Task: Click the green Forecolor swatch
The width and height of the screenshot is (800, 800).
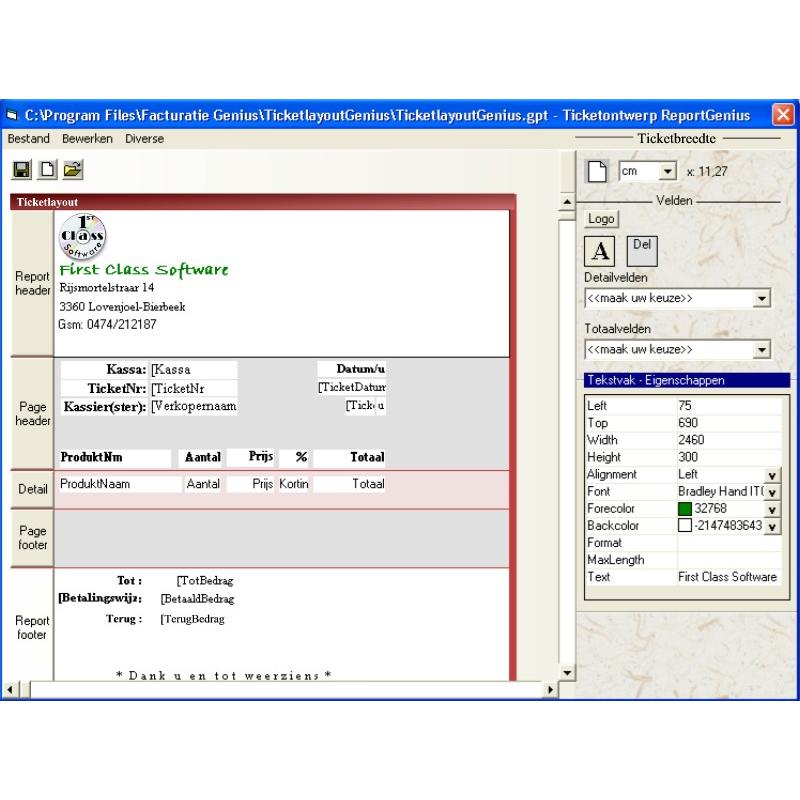Action: (x=685, y=509)
